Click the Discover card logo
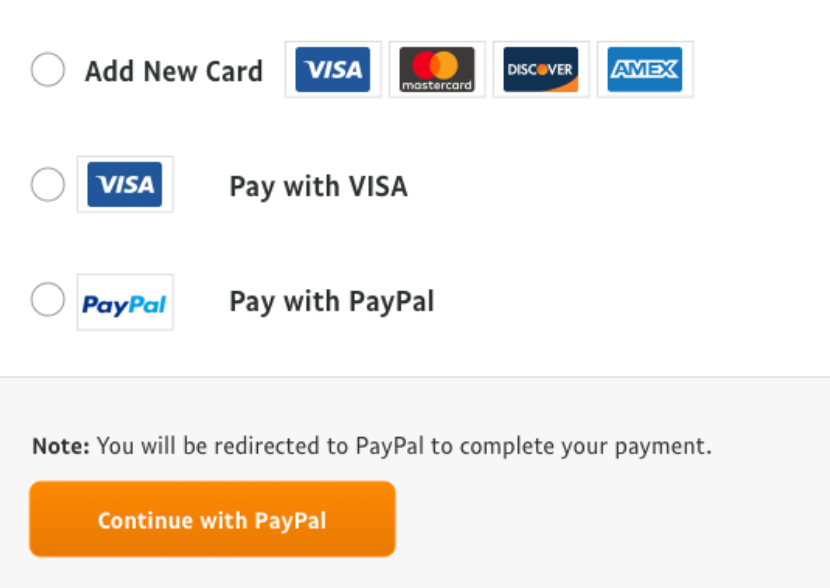This screenshot has height=588, width=830. [541, 69]
